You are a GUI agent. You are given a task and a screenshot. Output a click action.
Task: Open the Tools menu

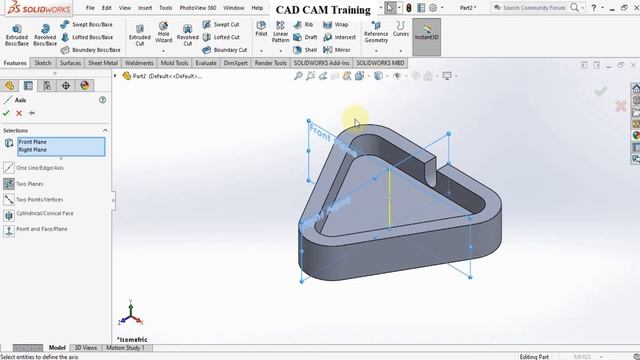point(165,8)
